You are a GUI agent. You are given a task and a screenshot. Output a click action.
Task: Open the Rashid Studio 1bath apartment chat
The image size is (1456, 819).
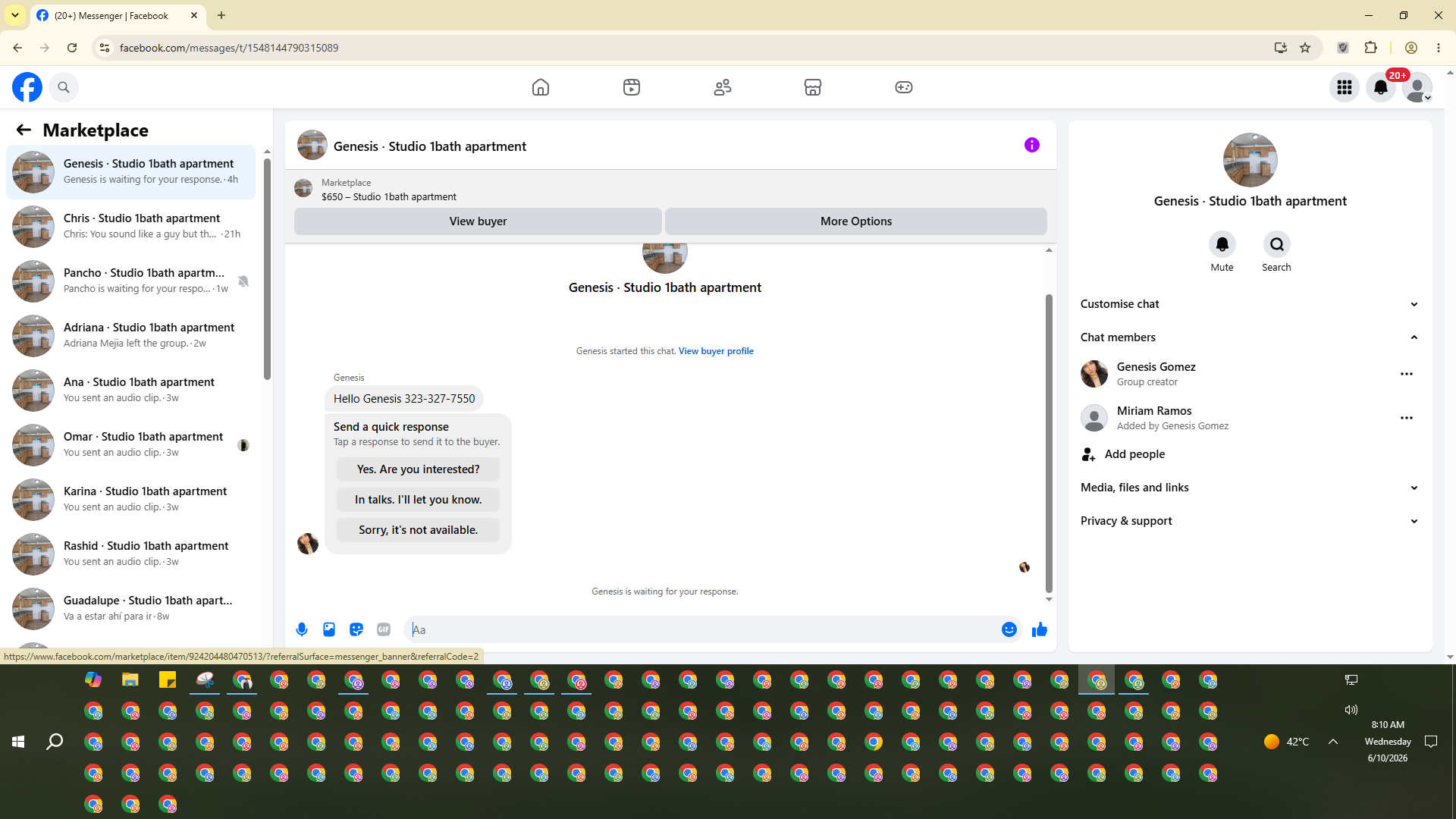coord(130,554)
